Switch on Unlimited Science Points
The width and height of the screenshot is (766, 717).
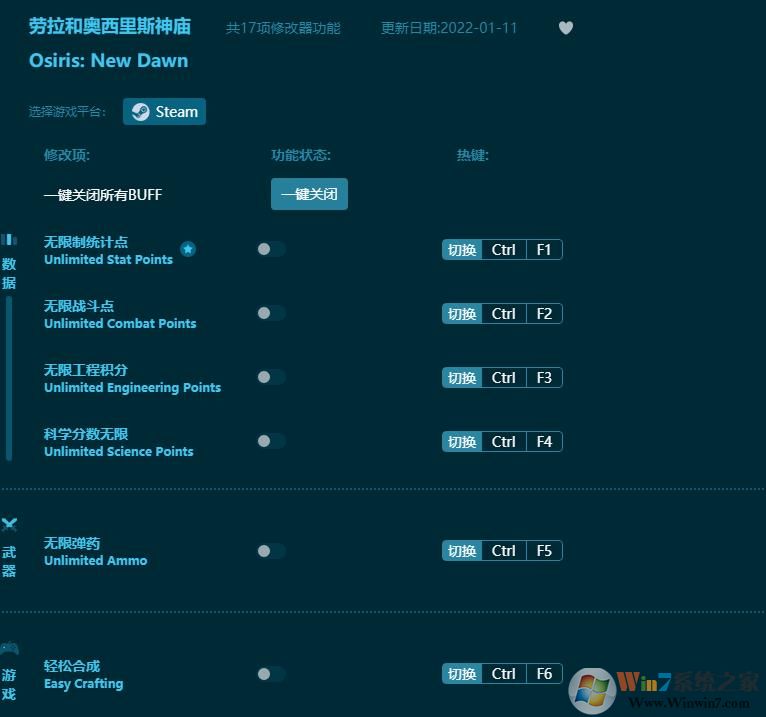[x=271, y=441]
